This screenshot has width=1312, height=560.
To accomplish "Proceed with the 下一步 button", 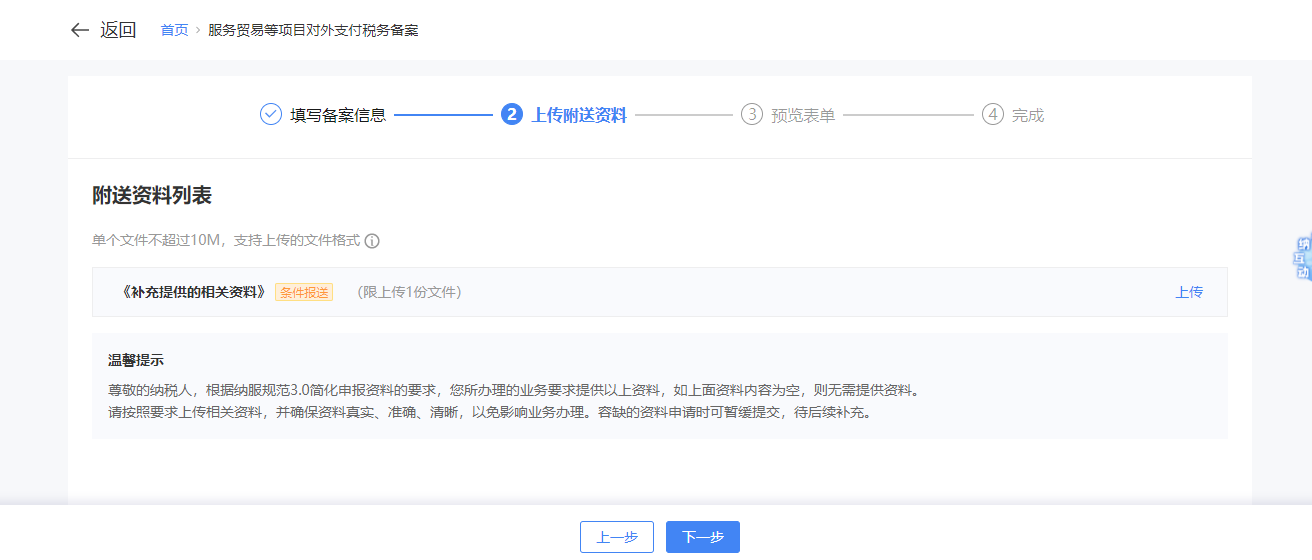I will pyautogui.click(x=703, y=537).
